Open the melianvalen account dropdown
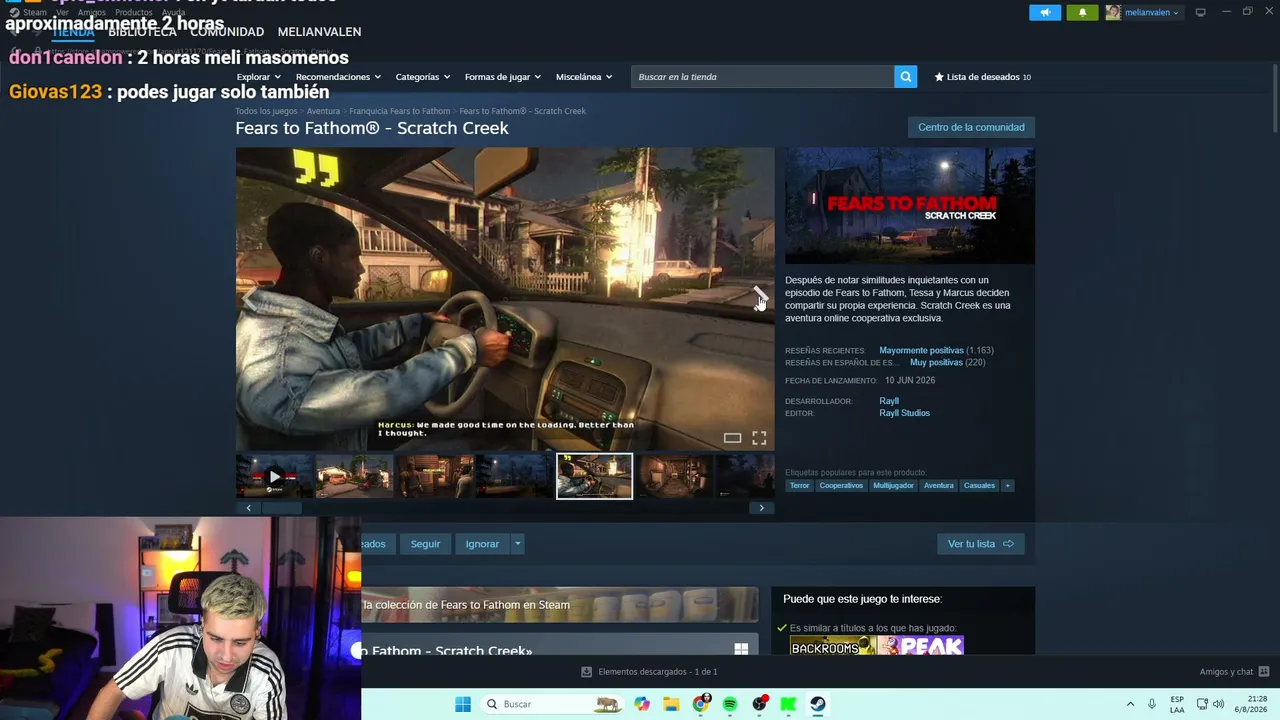The width and height of the screenshot is (1280, 720). click(x=1153, y=12)
